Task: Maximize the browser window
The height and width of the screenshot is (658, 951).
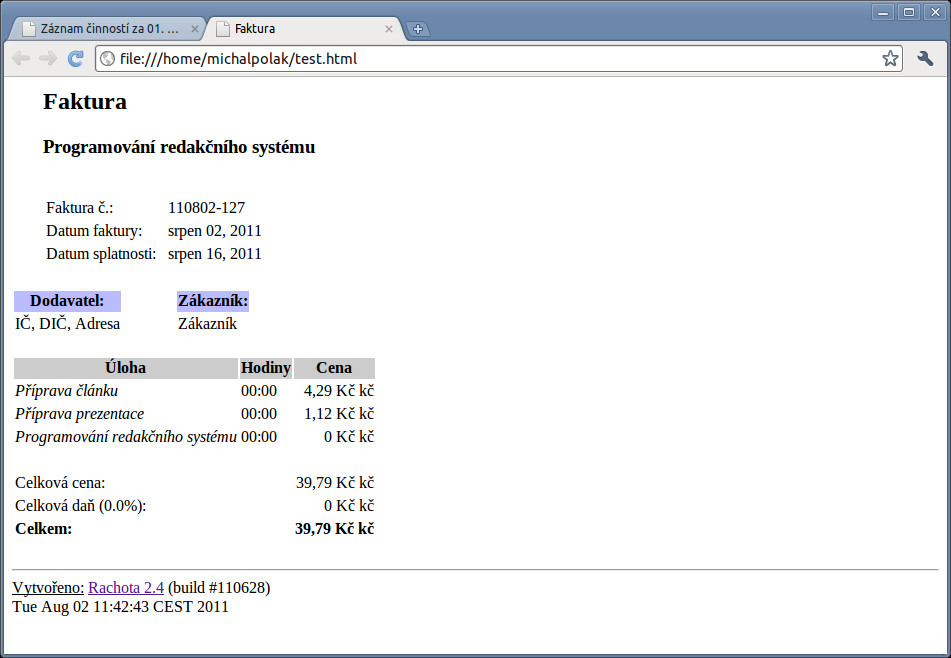Action: tap(909, 12)
